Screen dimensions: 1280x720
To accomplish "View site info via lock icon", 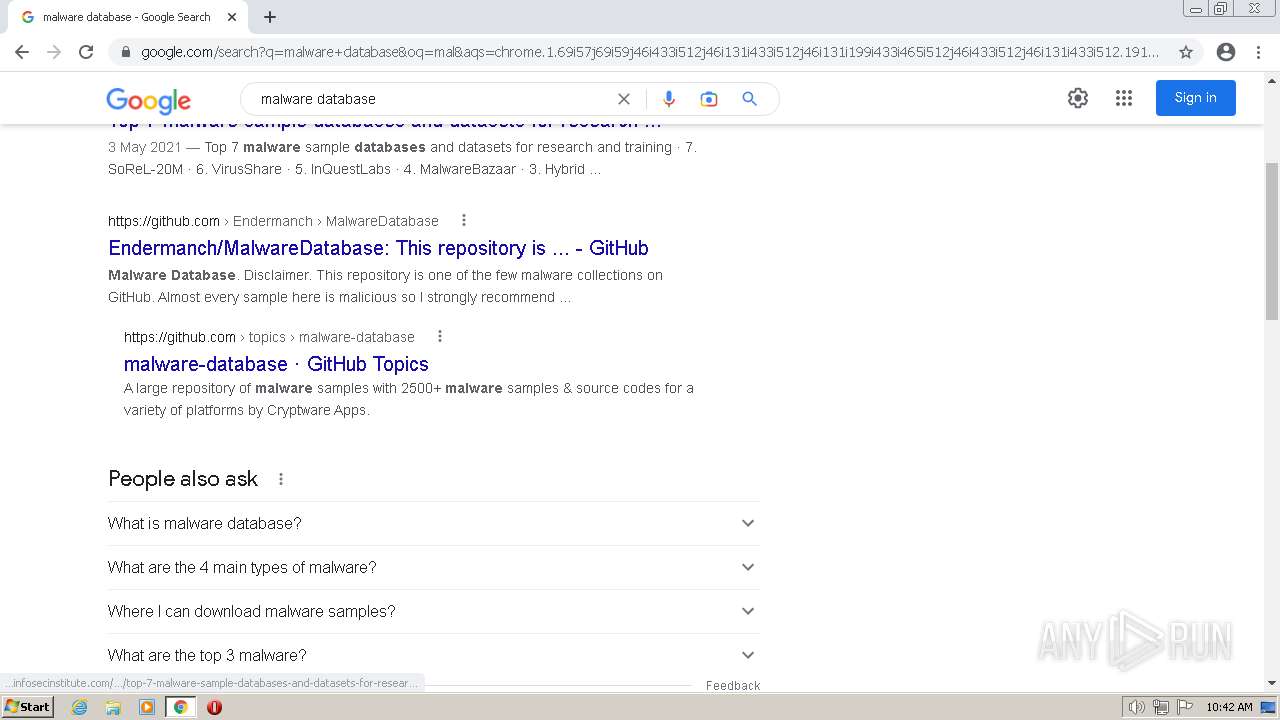I will (x=125, y=52).
